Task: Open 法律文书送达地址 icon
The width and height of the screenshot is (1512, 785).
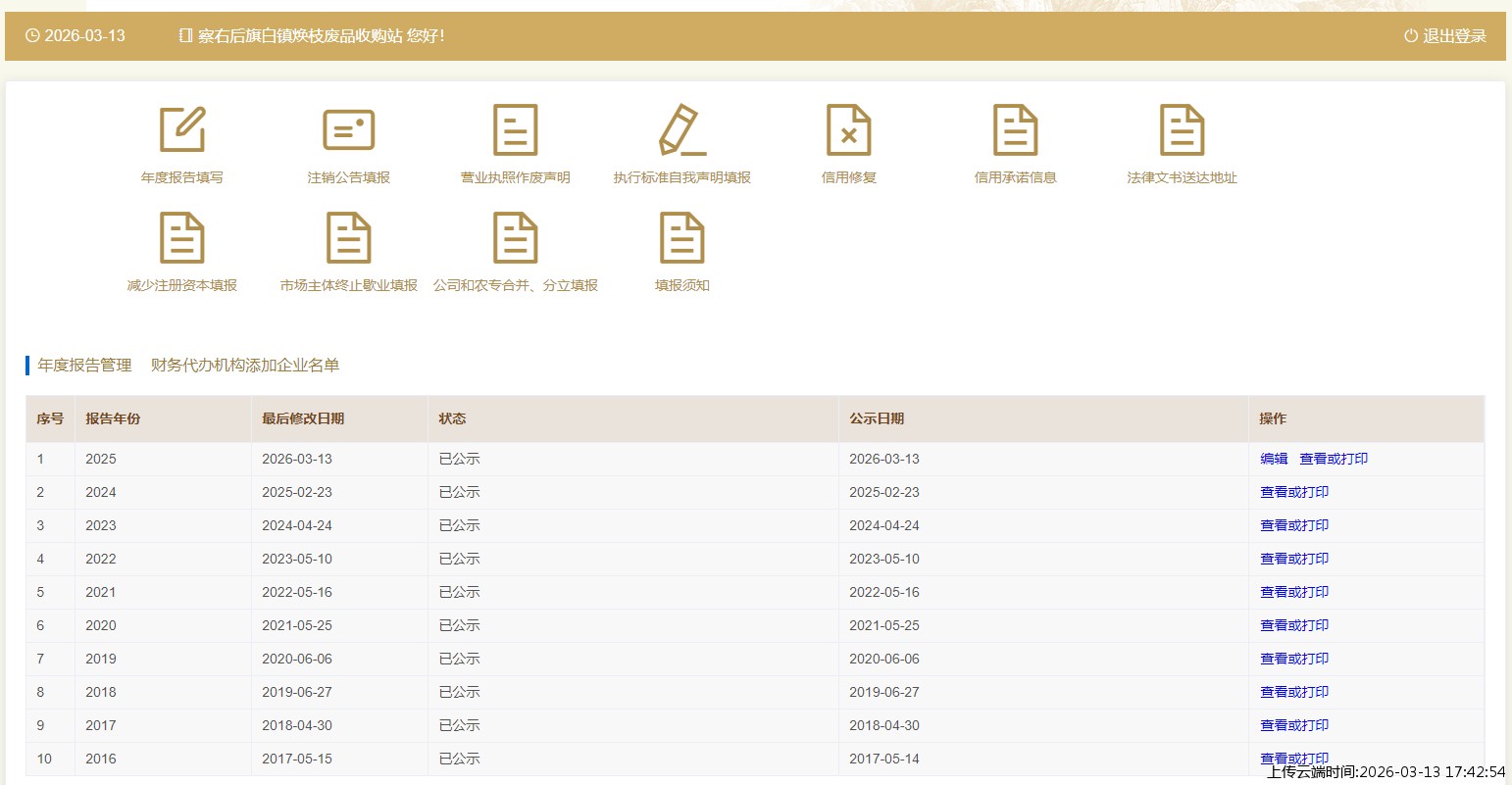Action: coord(1183,130)
